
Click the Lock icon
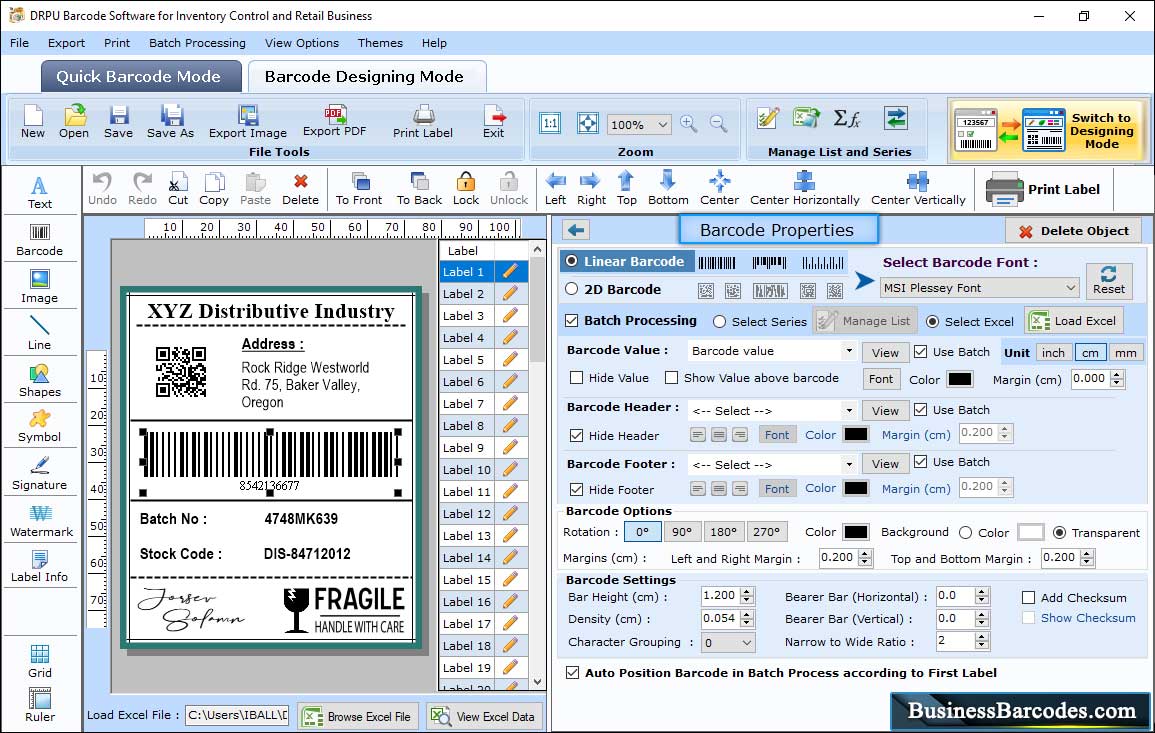tap(466, 189)
